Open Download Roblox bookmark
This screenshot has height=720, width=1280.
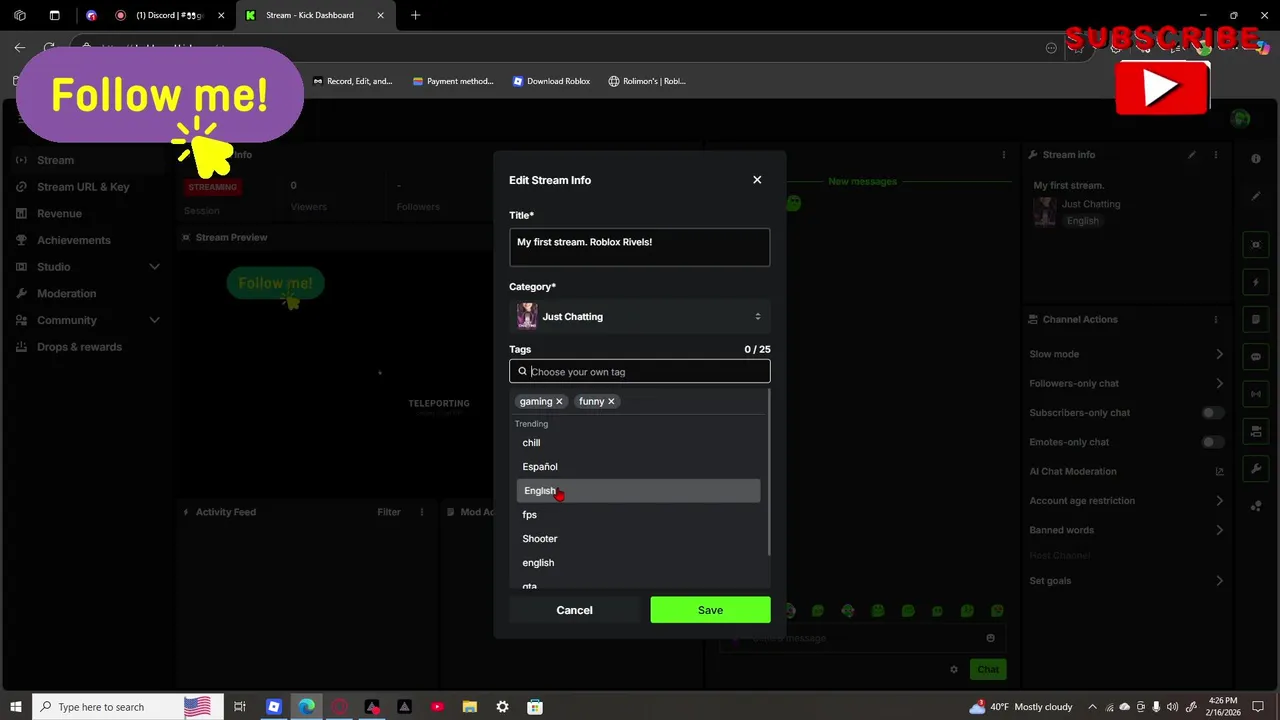(551, 81)
